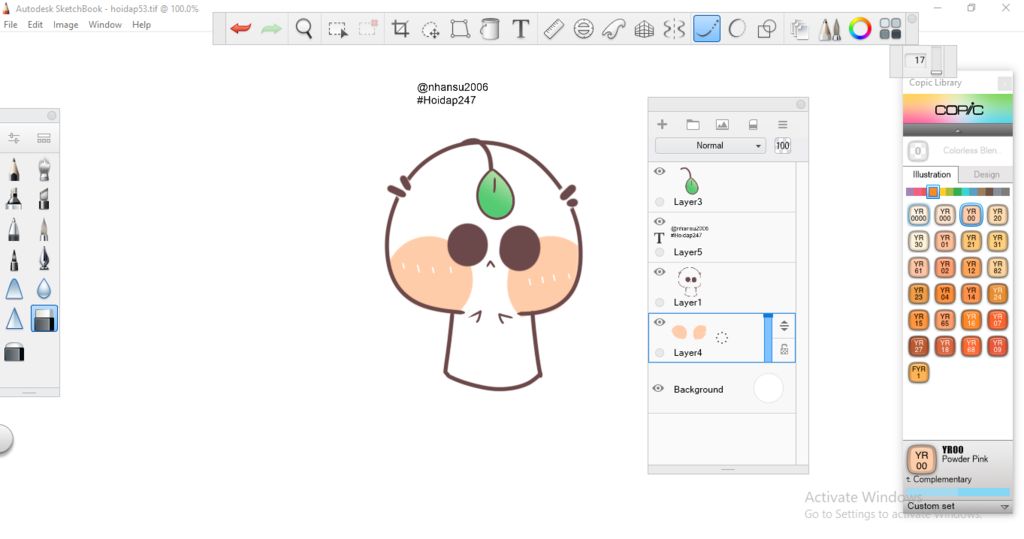Pick the YR0000 Copic swatch
Screen dimensions: 1024x539
(x=918, y=214)
